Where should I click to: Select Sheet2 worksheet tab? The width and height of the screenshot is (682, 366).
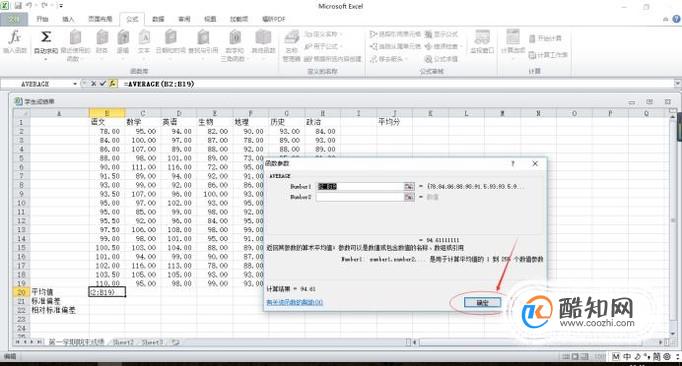[x=124, y=342]
